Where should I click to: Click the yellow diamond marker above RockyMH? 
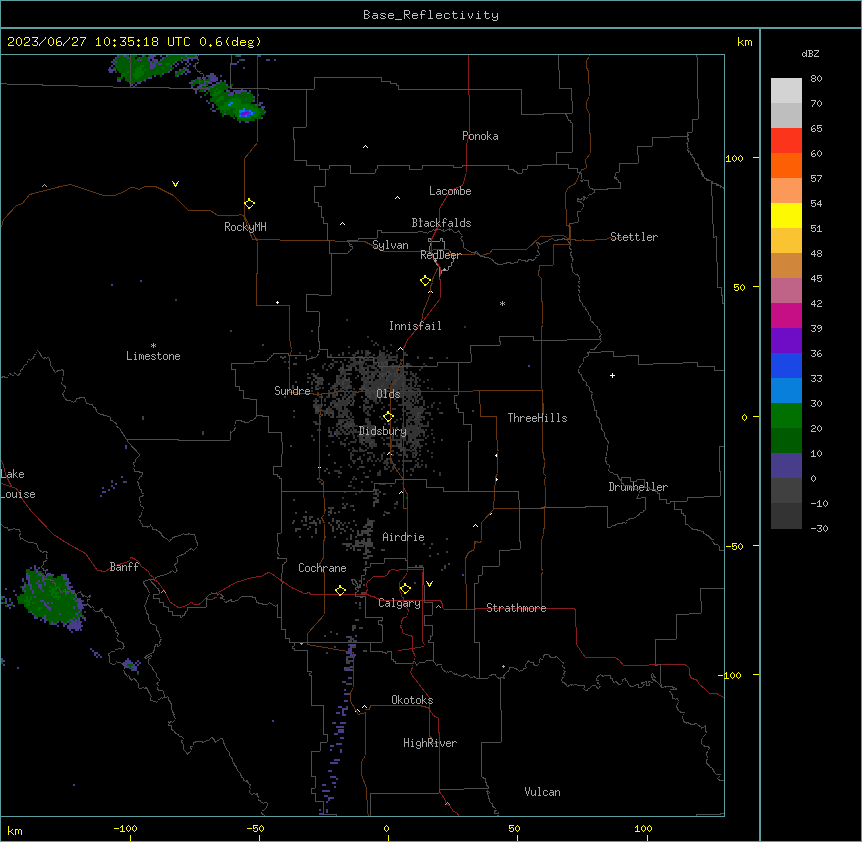tap(250, 204)
